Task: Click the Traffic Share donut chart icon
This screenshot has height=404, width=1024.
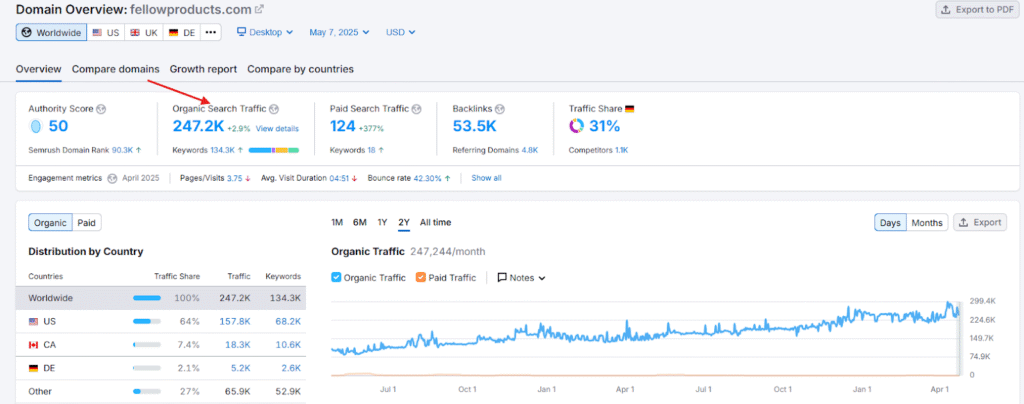Action: (577, 126)
